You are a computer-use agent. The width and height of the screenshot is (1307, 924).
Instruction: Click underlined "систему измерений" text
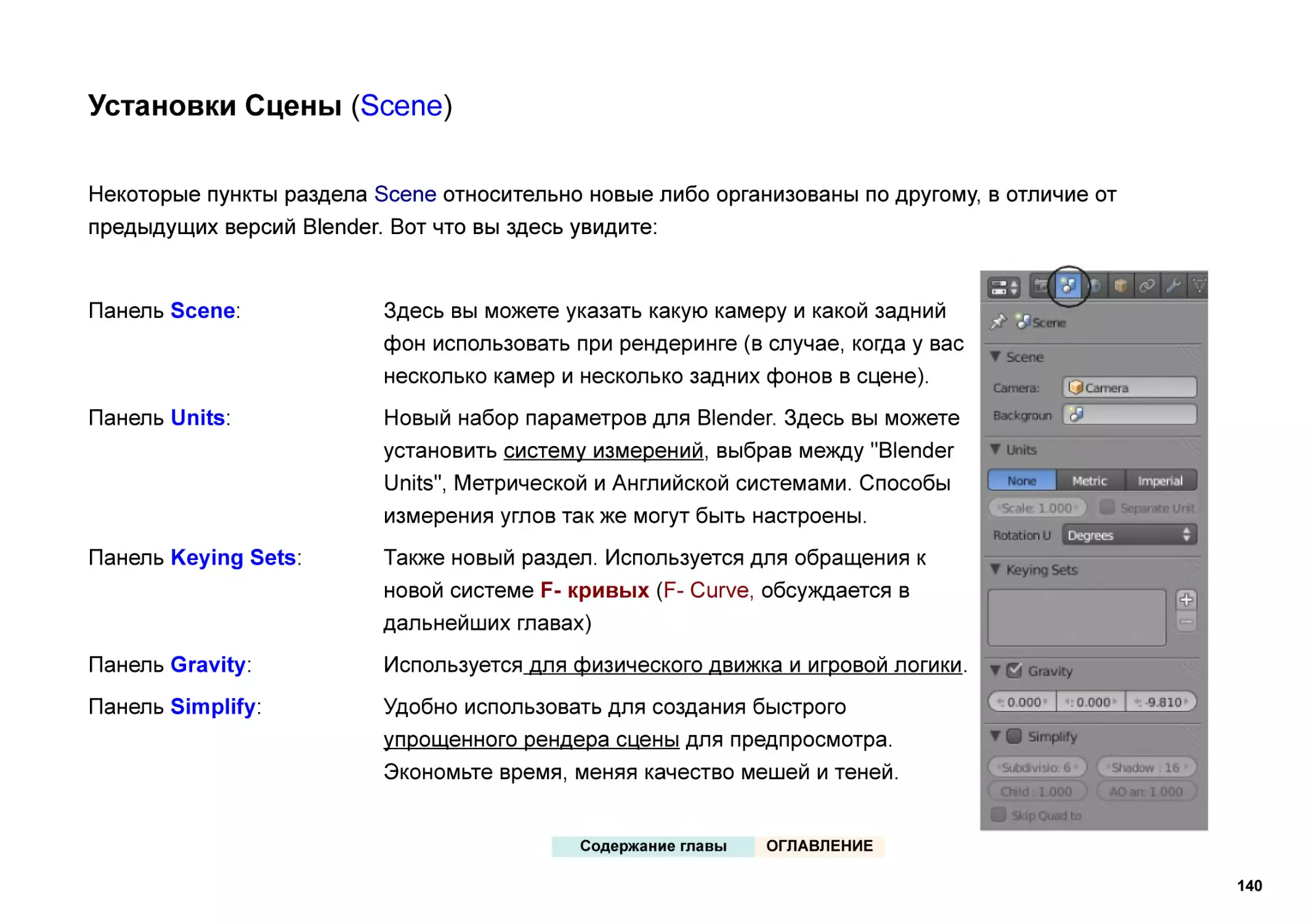coord(604,451)
